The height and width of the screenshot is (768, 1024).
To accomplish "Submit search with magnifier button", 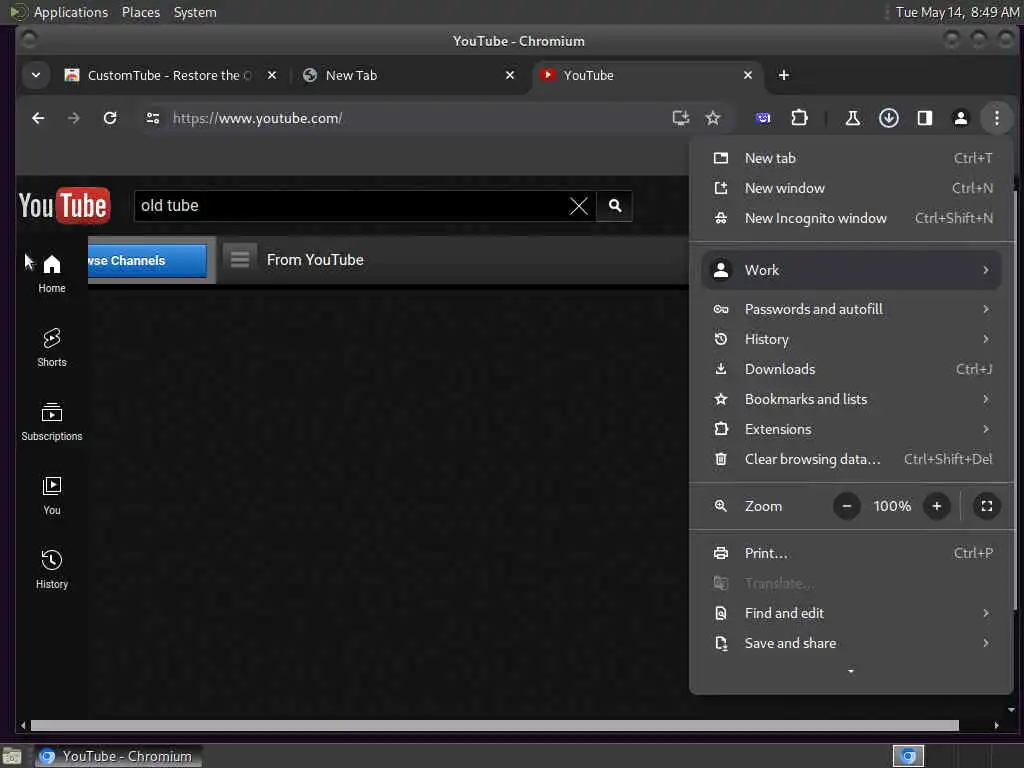I will (x=615, y=206).
